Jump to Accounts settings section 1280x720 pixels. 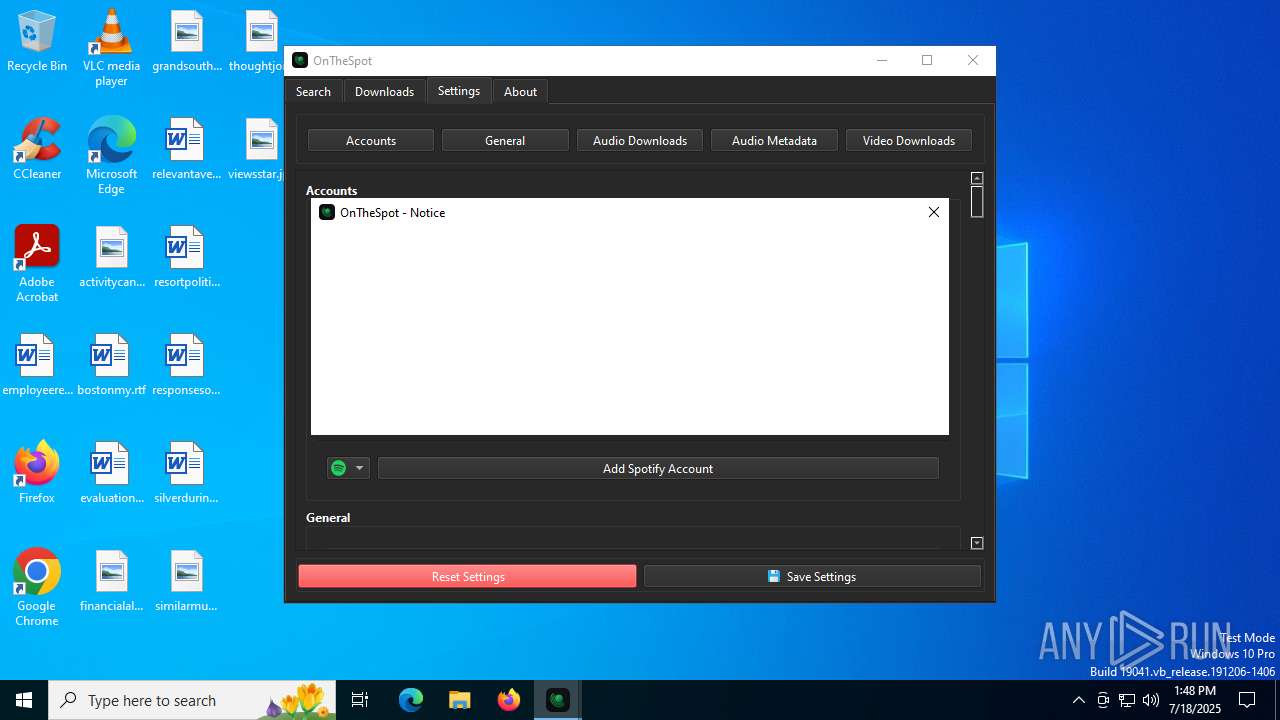(371, 141)
